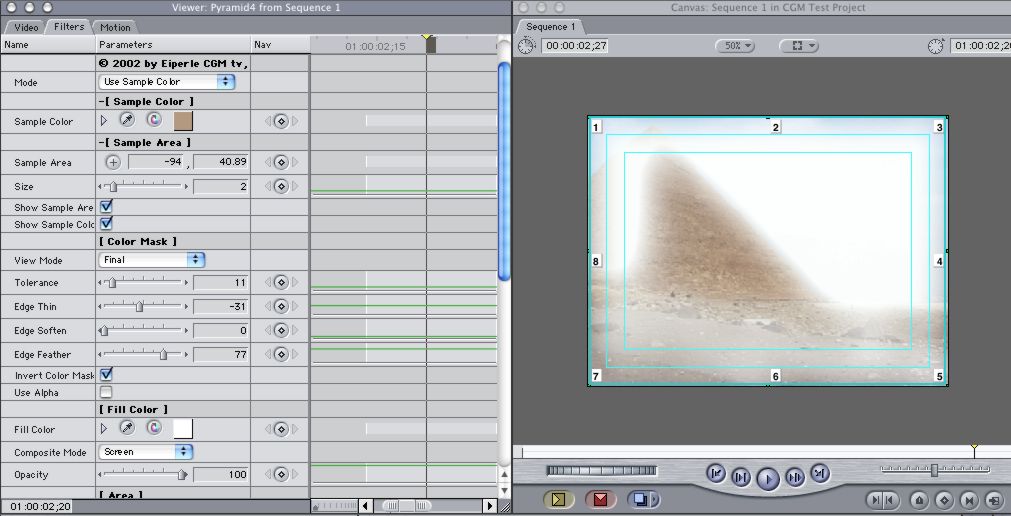
Task: Click the Add Motion Keyframe diamond button
Action: [943, 499]
